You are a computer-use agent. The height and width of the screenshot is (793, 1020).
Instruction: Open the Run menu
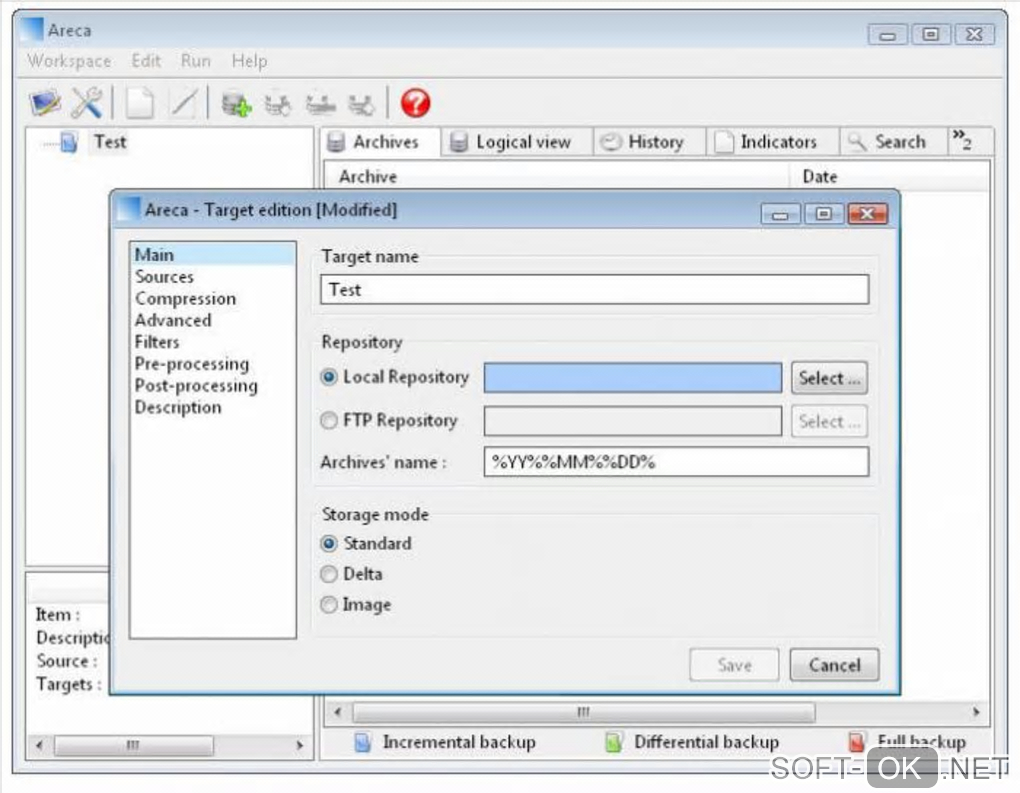(x=195, y=61)
